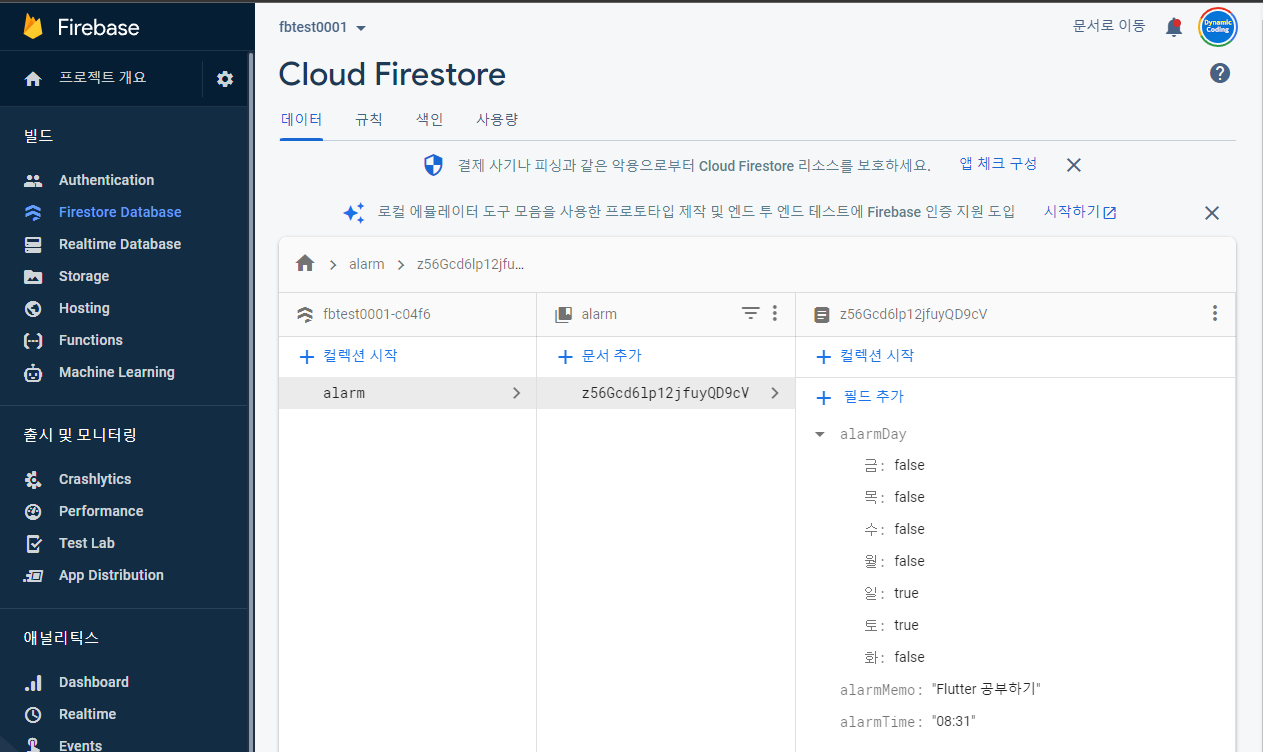Screen dimensions: 1263x752
Task: Click the analytics Realtime clock icon
Action: pyautogui.click(x=33, y=714)
